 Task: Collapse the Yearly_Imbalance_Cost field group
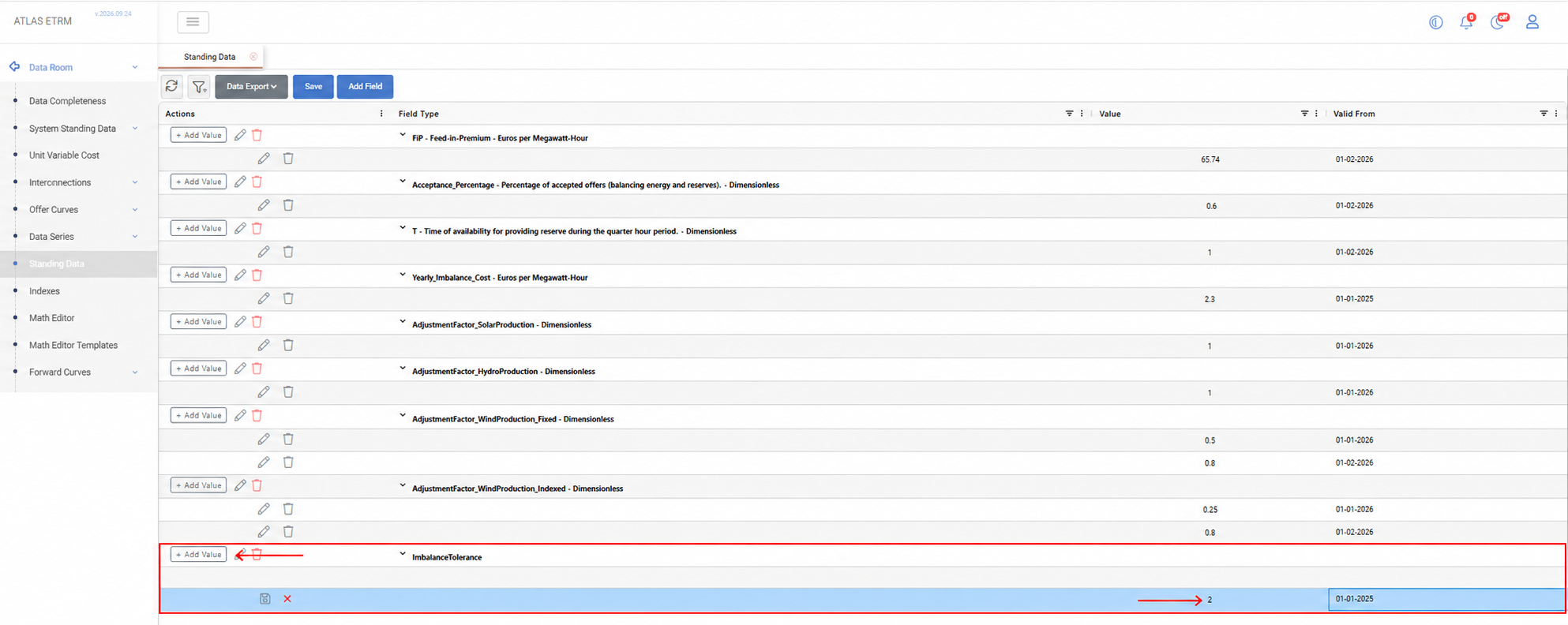[403, 275]
